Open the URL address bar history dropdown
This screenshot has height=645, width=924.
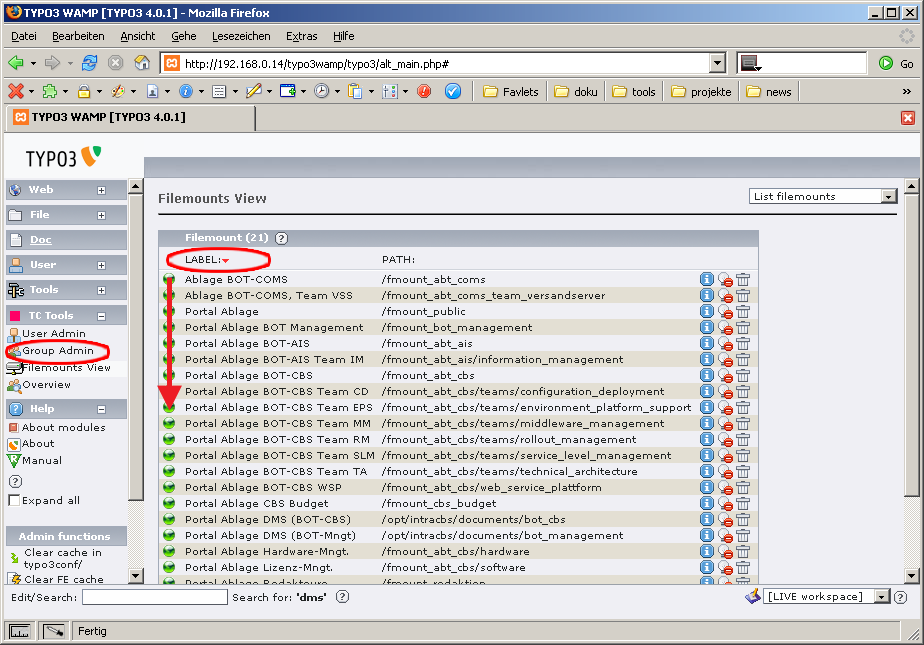pyautogui.click(x=717, y=63)
